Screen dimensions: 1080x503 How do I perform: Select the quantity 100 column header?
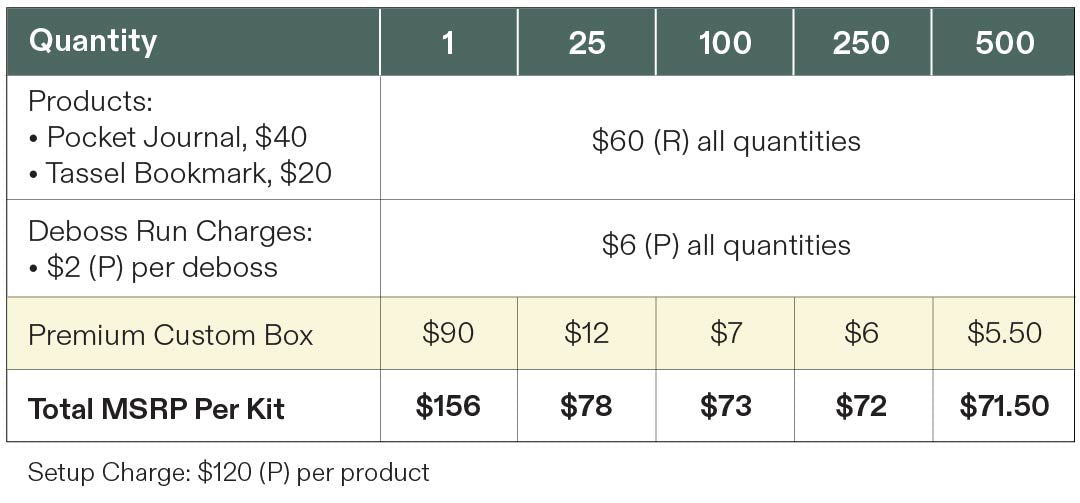(x=725, y=41)
